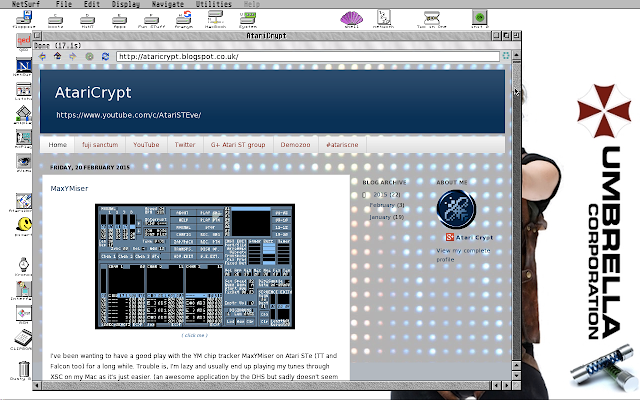The height and width of the screenshot is (400, 640).
Task: Open the wristwatch clock icon
Action: (x=24, y=266)
